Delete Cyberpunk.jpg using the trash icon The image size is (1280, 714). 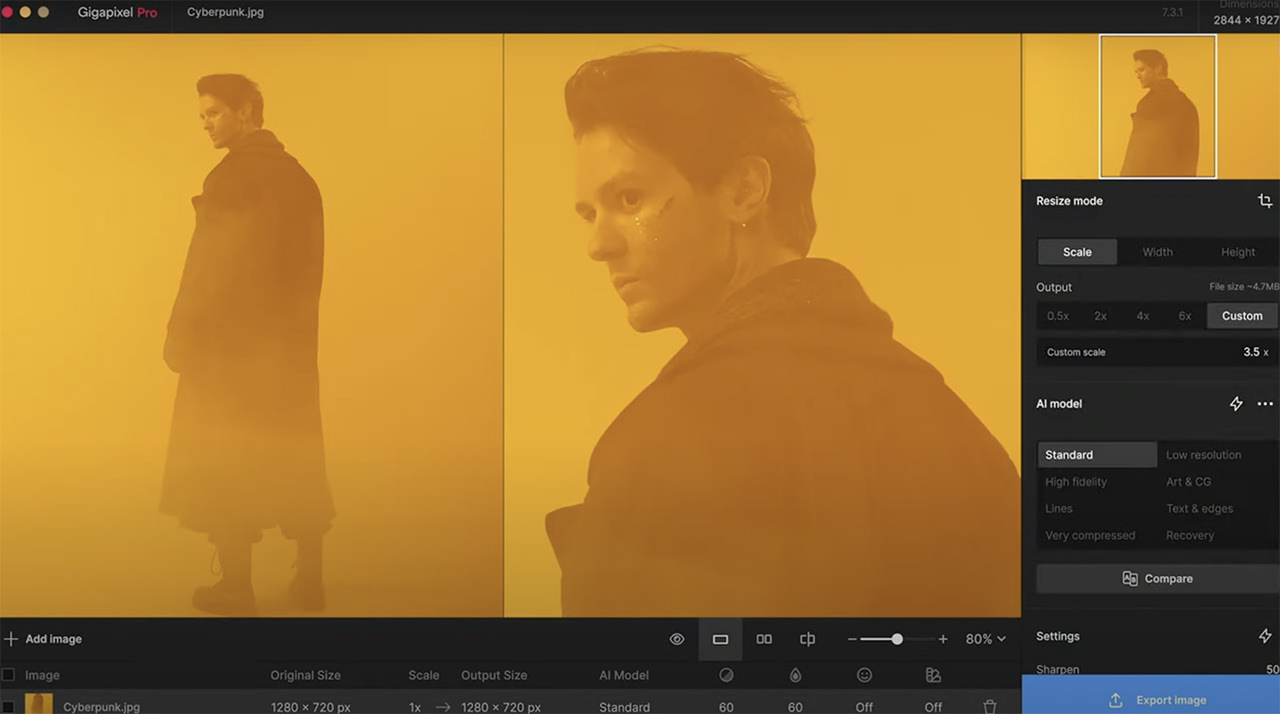pyautogui.click(x=990, y=707)
